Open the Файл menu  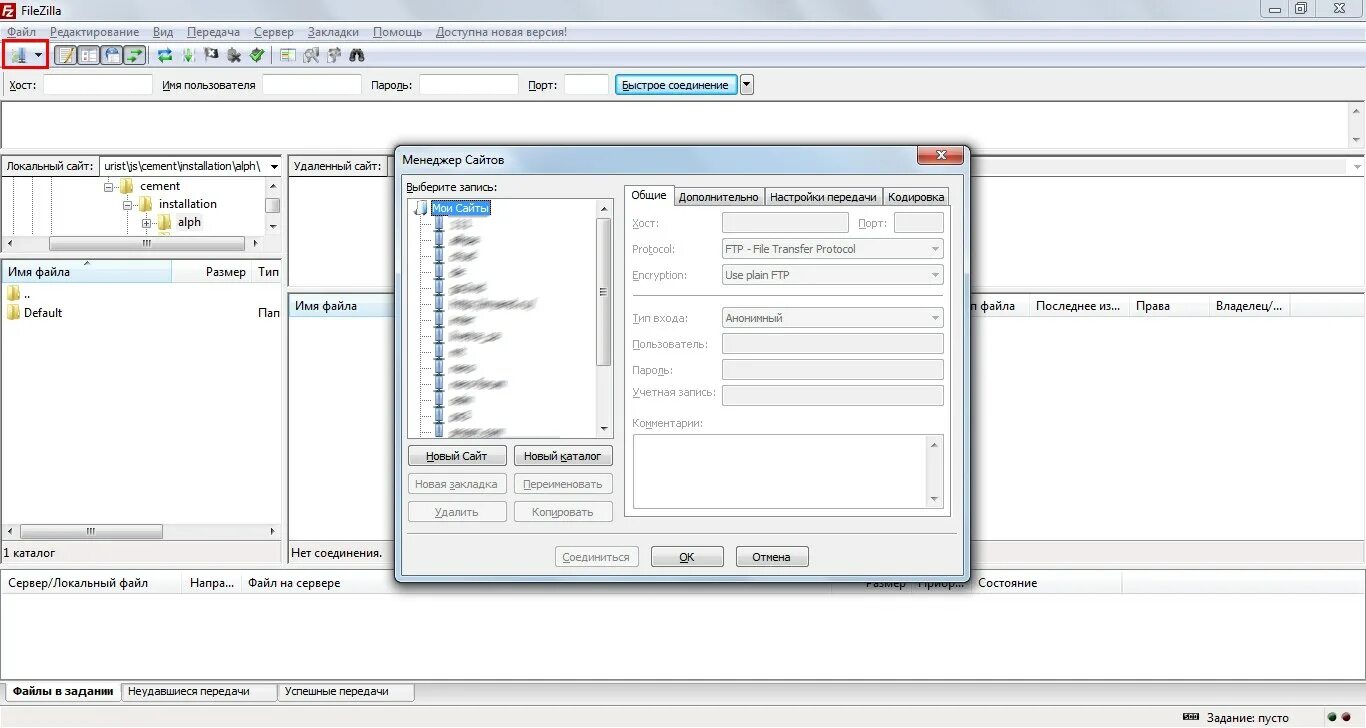click(x=21, y=32)
